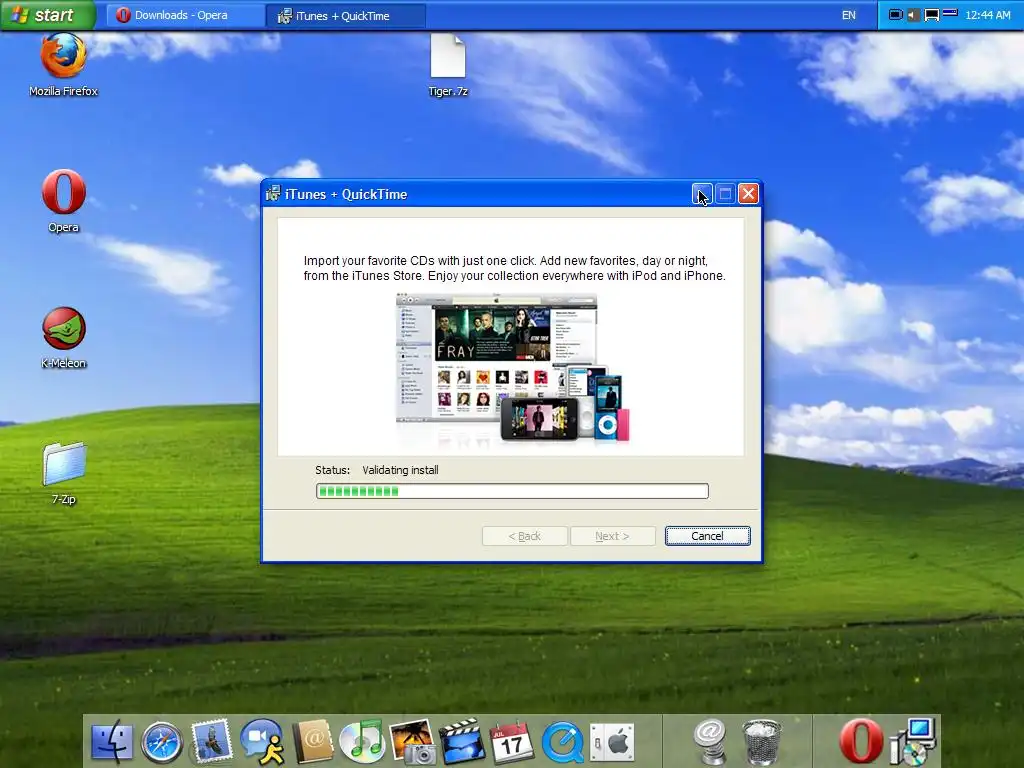Click the drive icon in the system tray
The height and width of the screenshot is (768, 1024).
point(950,12)
